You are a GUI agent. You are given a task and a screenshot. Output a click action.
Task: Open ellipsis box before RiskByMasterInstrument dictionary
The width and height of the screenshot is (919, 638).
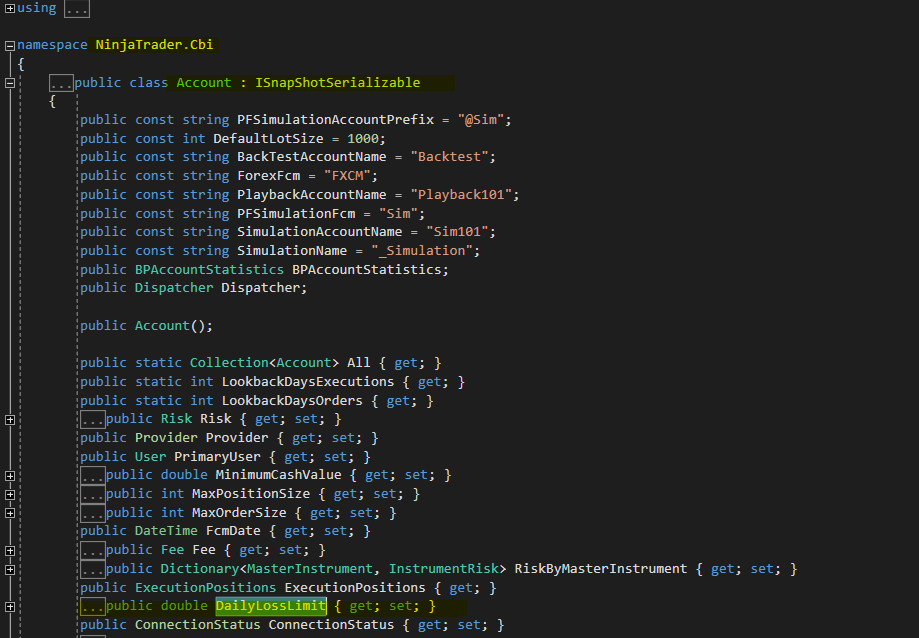click(x=93, y=569)
